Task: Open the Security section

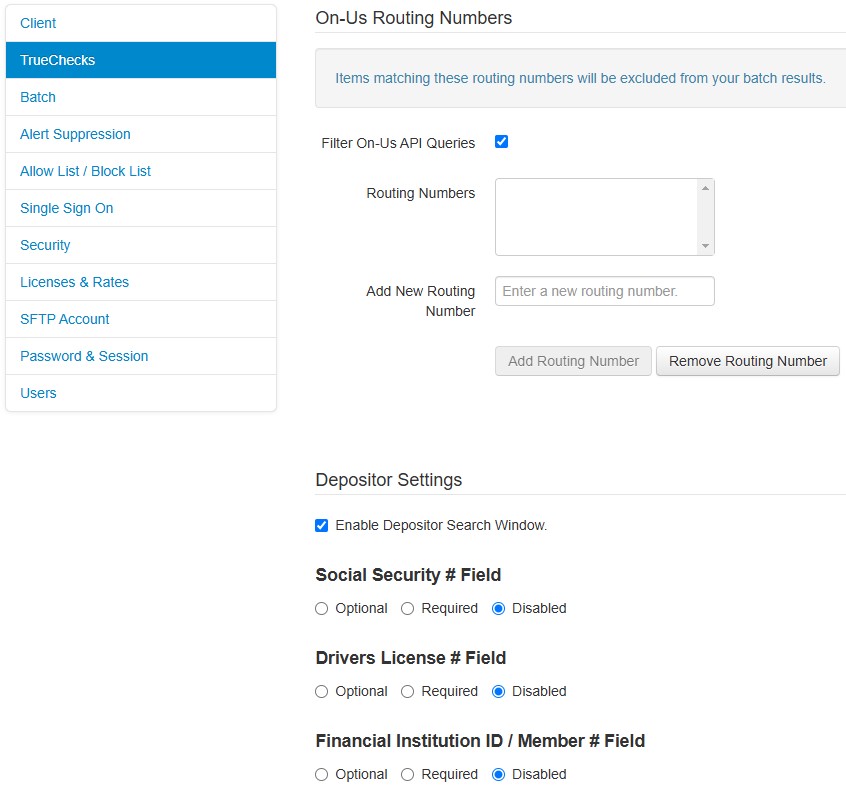Action: pyautogui.click(x=141, y=245)
